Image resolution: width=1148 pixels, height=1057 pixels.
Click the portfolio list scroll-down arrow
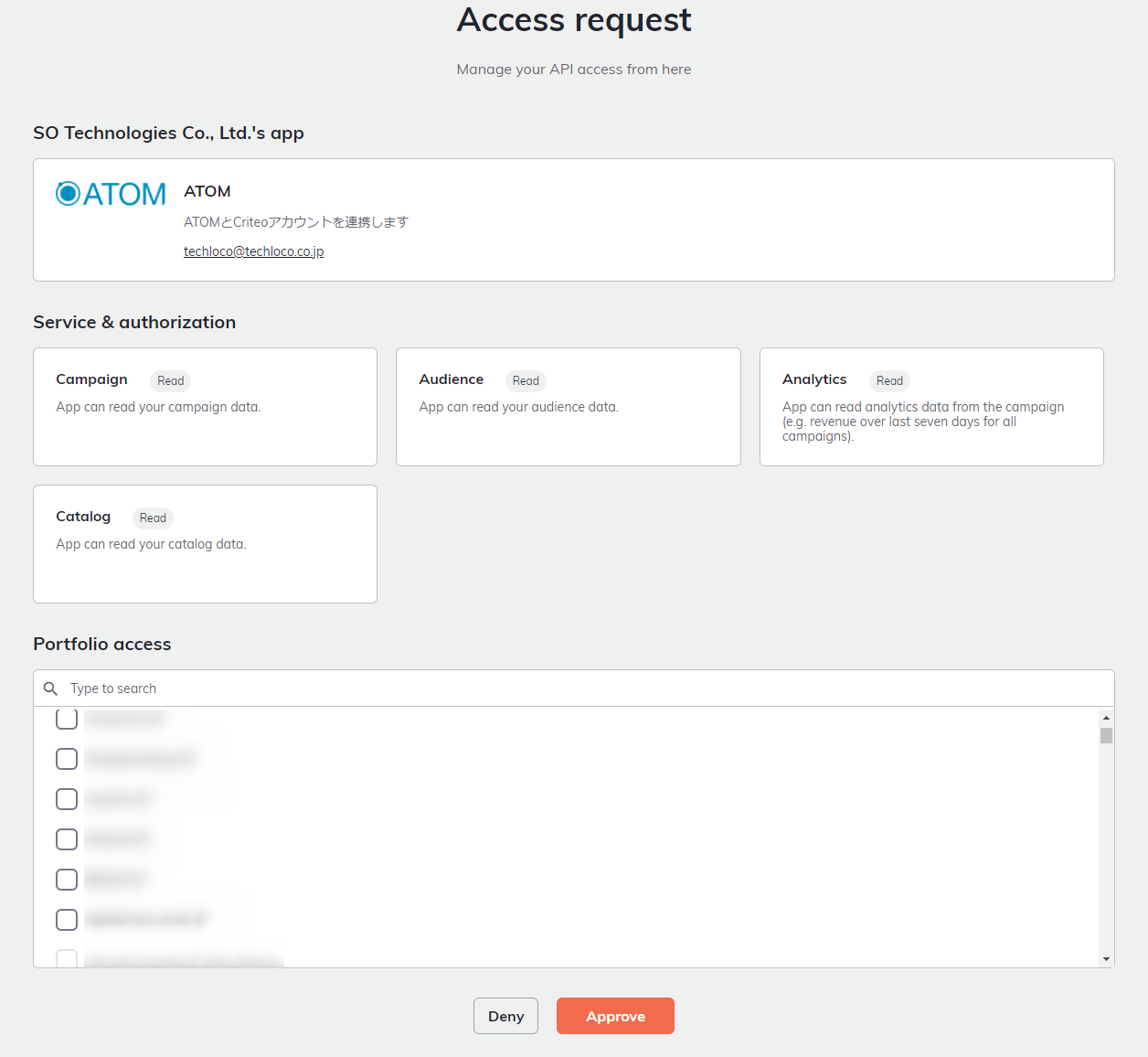coord(1106,959)
